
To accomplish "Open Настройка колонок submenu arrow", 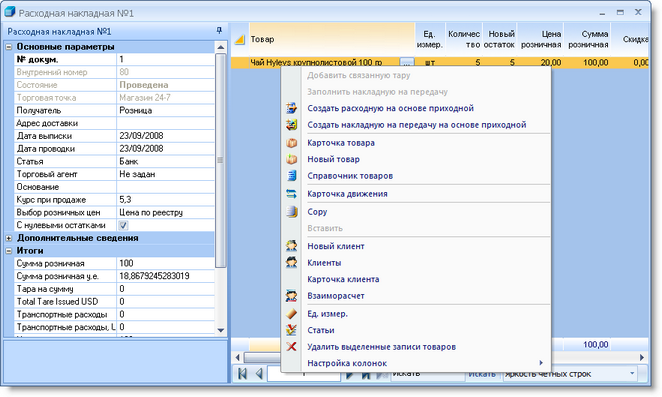I will click(x=541, y=363).
